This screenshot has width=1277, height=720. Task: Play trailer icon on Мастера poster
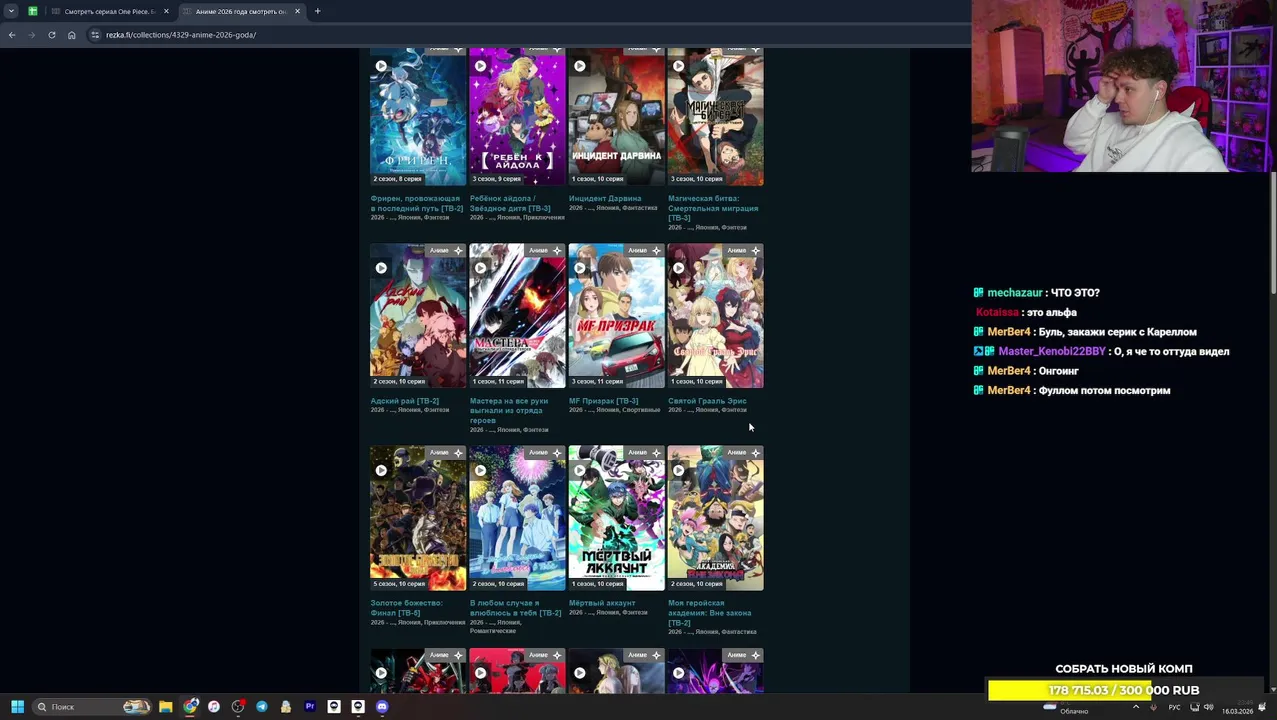(x=480, y=268)
